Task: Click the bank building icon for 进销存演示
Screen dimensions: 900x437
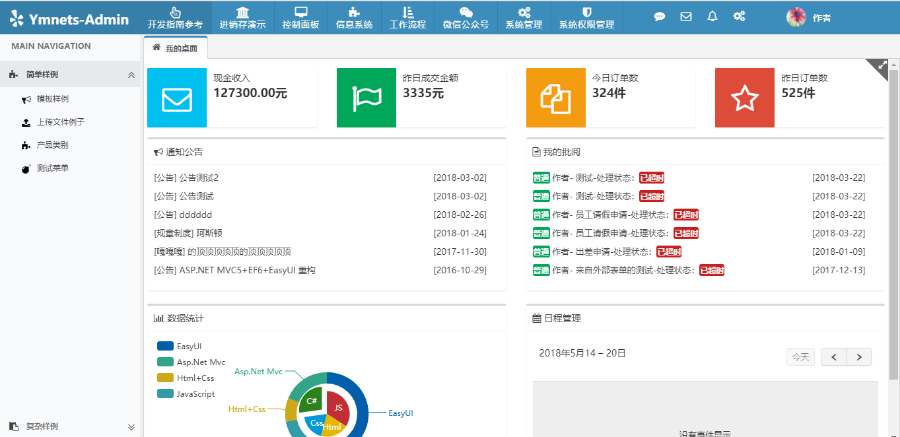Action: coord(243,13)
